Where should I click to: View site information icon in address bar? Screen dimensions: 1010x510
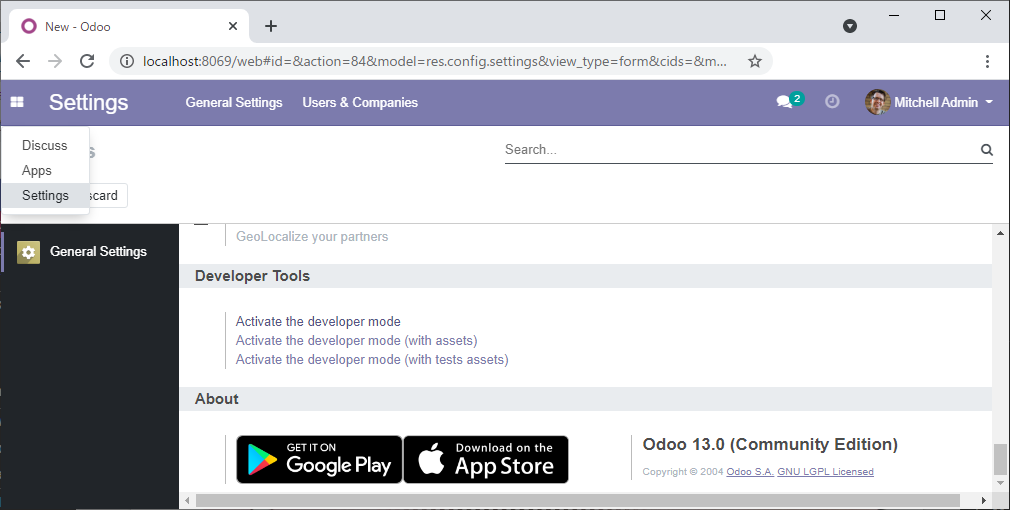pos(128,61)
